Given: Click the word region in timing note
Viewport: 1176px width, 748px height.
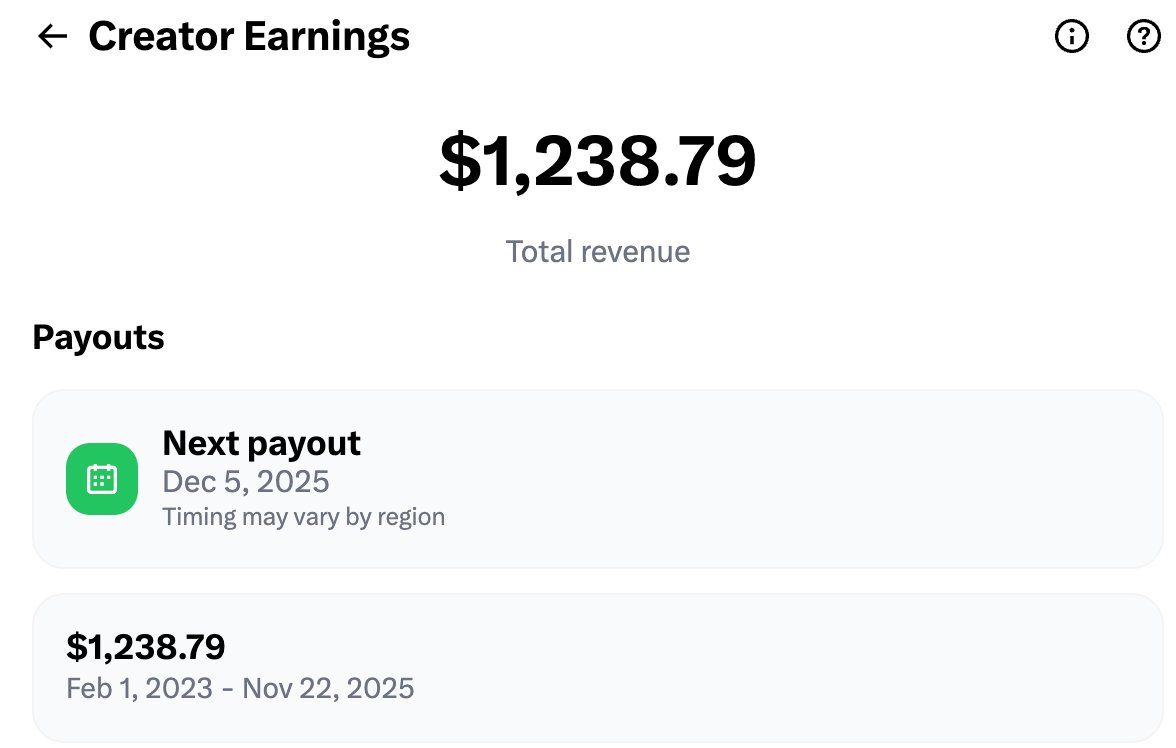Looking at the screenshot, I should (413, 517).
